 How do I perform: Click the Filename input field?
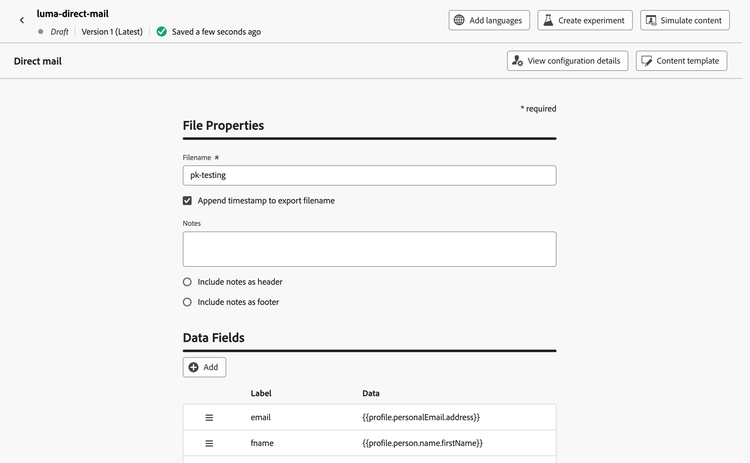pos(369,175)
